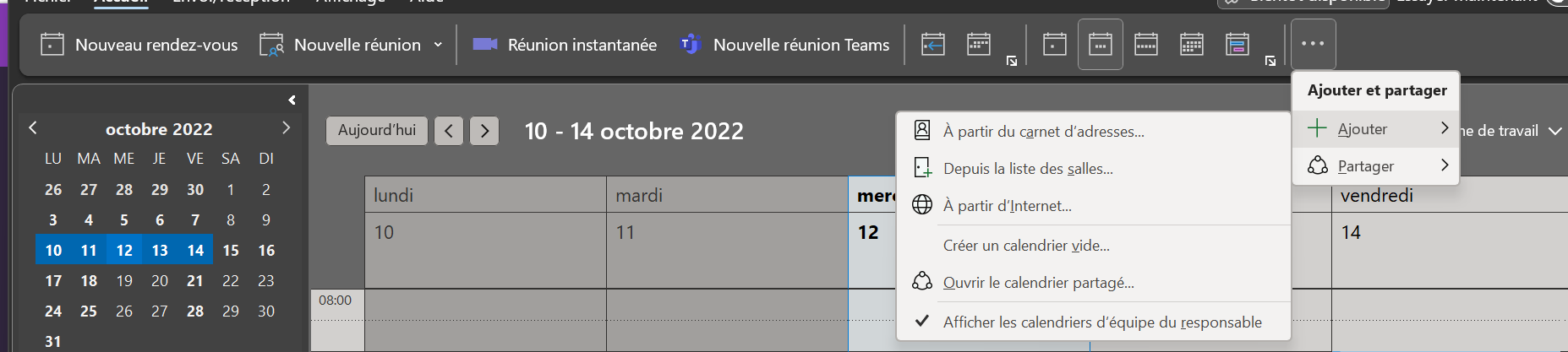Start a Réunion instantanée
Viewport: 1568px width, 352px height.
coord(564,45)
